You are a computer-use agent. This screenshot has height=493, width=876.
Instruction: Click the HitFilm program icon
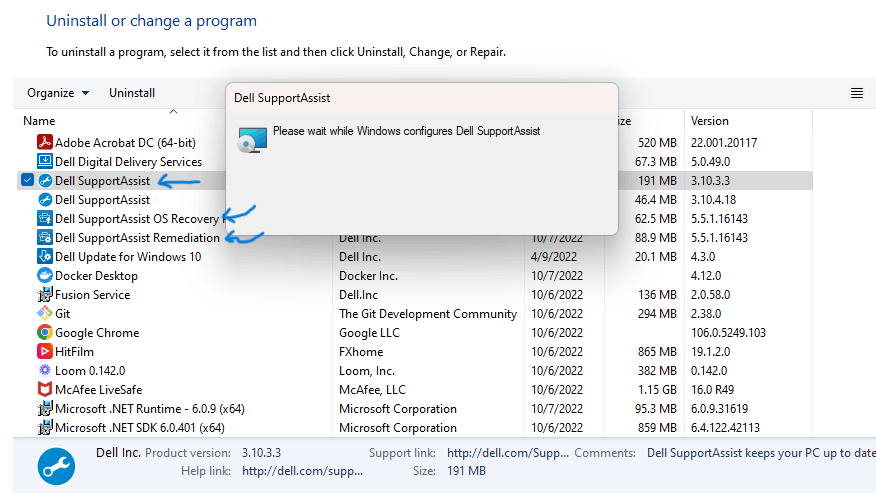click(45, 352)
